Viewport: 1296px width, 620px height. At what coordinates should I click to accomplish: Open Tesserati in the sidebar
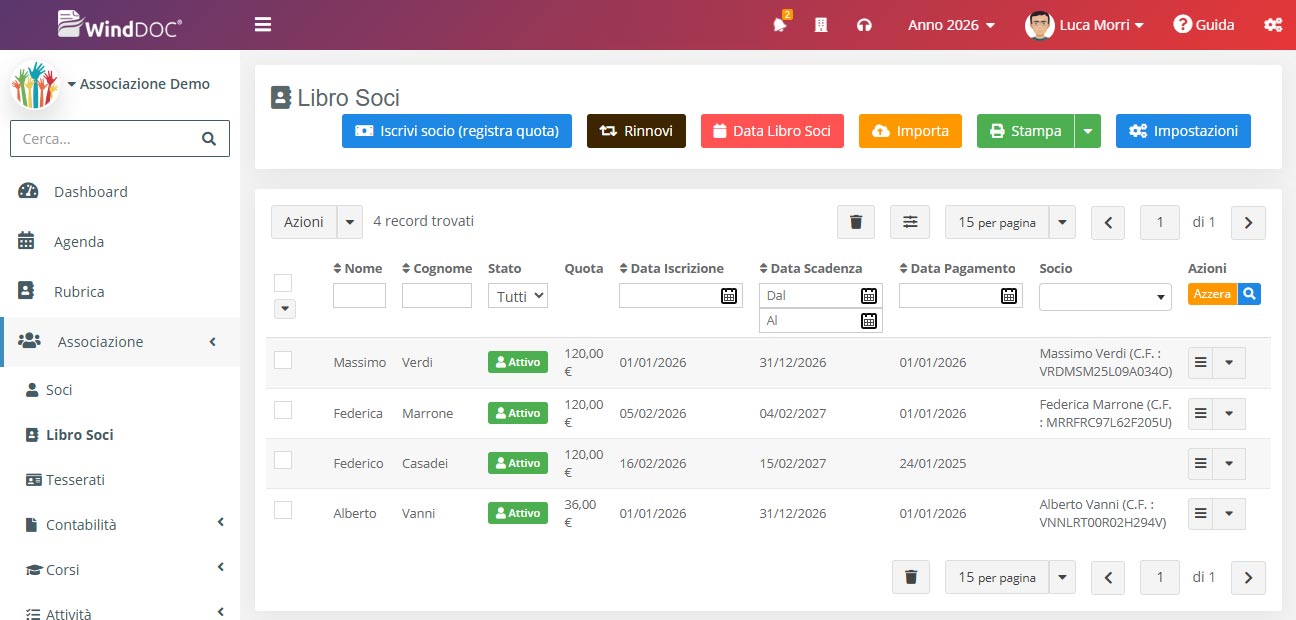75,480
